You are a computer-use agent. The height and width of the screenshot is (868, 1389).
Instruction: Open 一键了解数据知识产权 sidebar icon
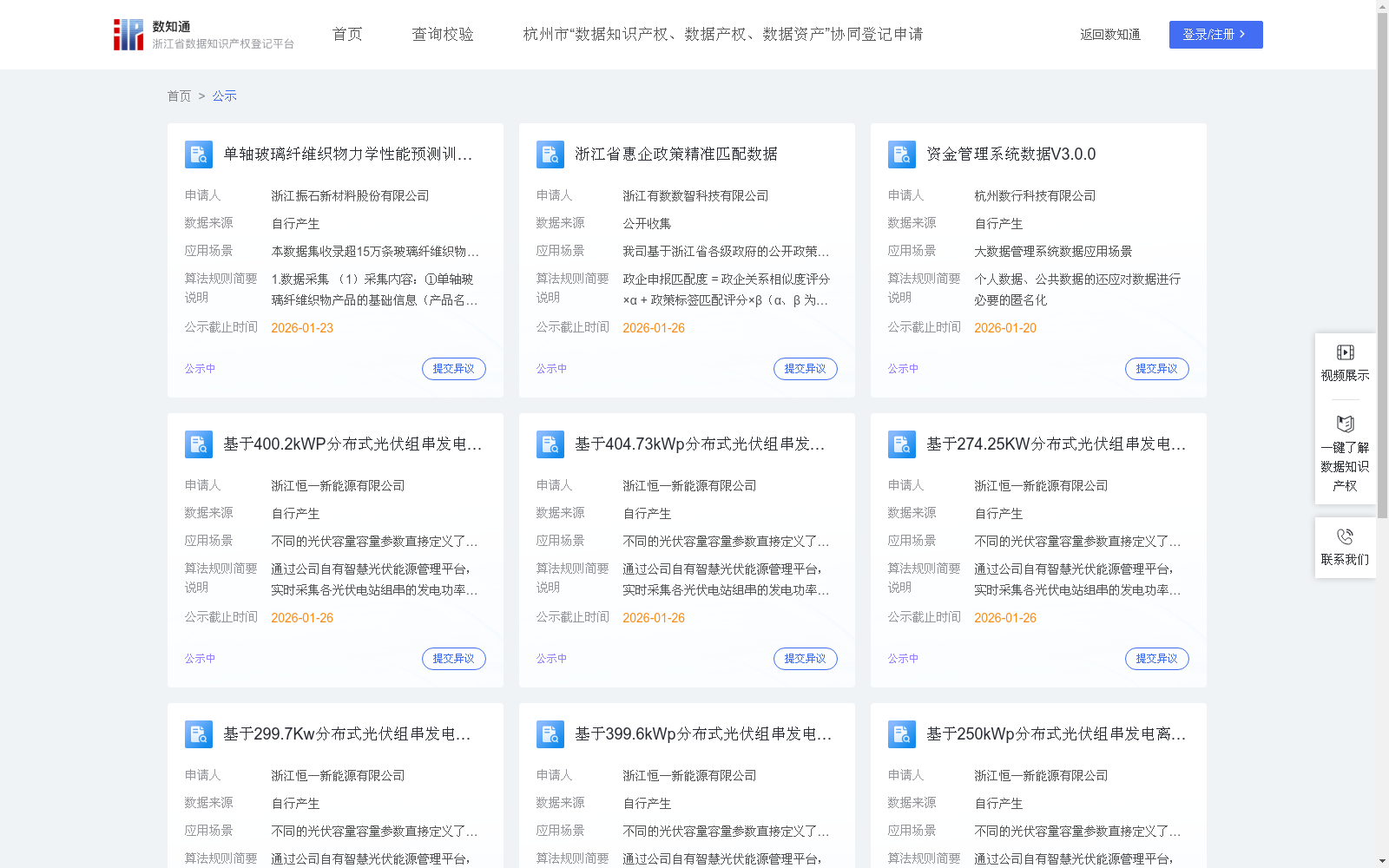coord(1345,424)
